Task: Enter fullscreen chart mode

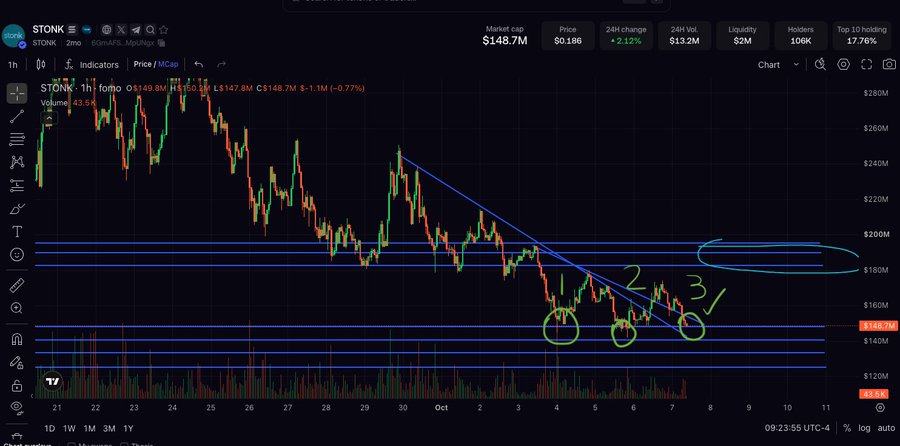Action: point(866,64)
